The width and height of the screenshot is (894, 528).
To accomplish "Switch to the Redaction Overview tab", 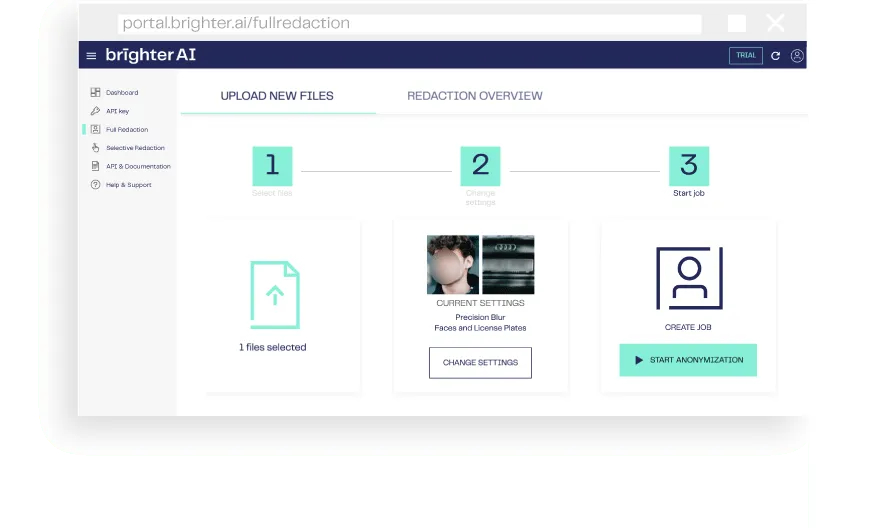I will click(475, 96).
